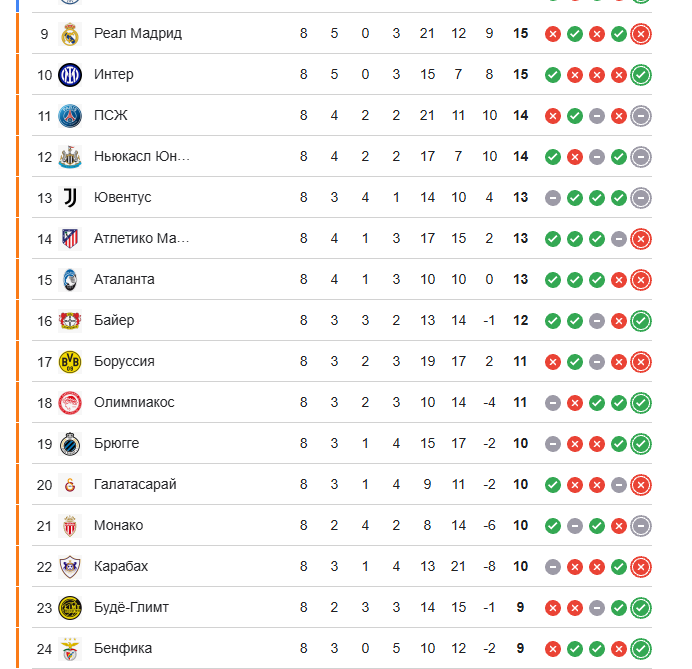Click Inter's latest green win indicator

pos(641,75)
